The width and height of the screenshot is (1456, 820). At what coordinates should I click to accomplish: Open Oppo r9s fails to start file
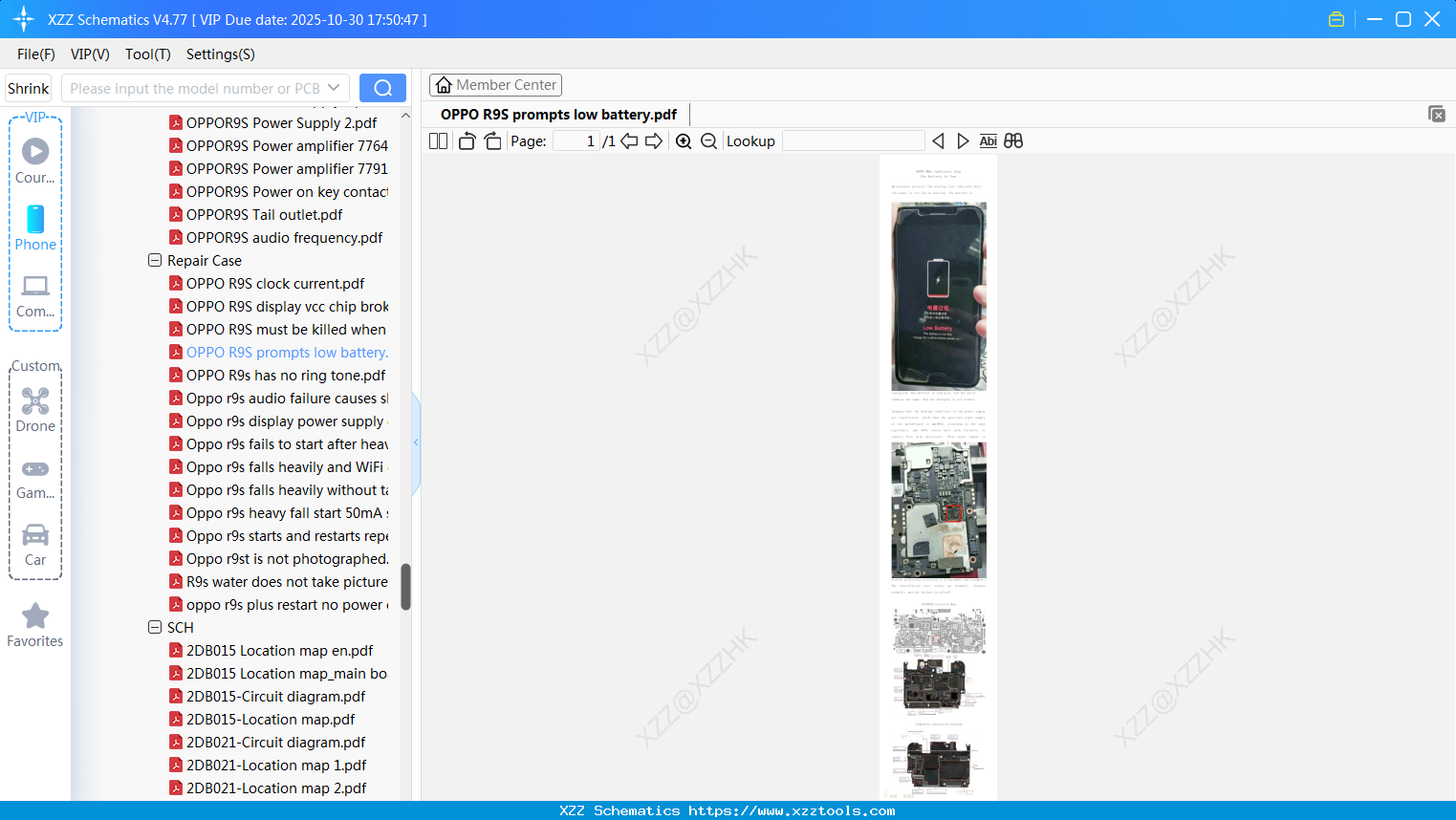(278, 443)
